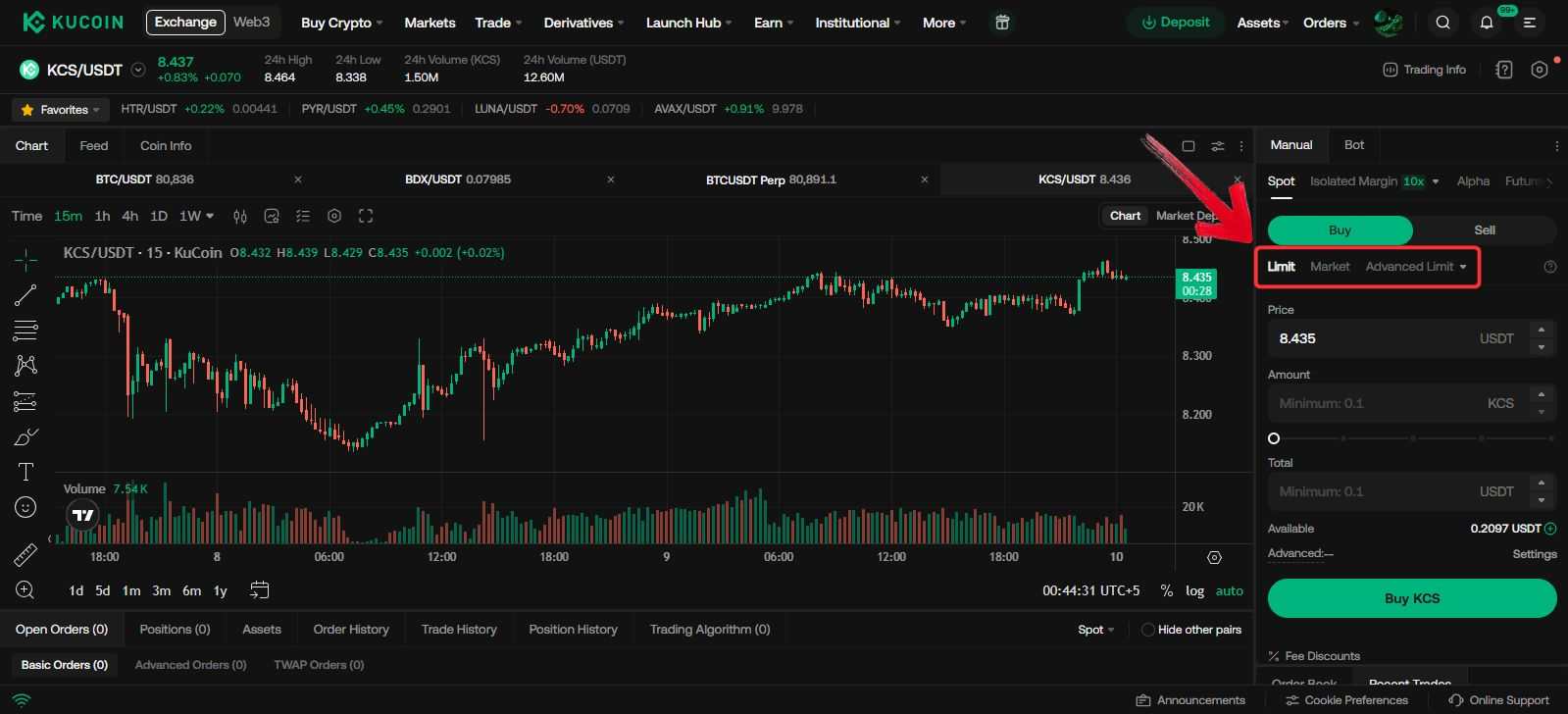Switch to Exchange mode

click(x=185, y=22)
